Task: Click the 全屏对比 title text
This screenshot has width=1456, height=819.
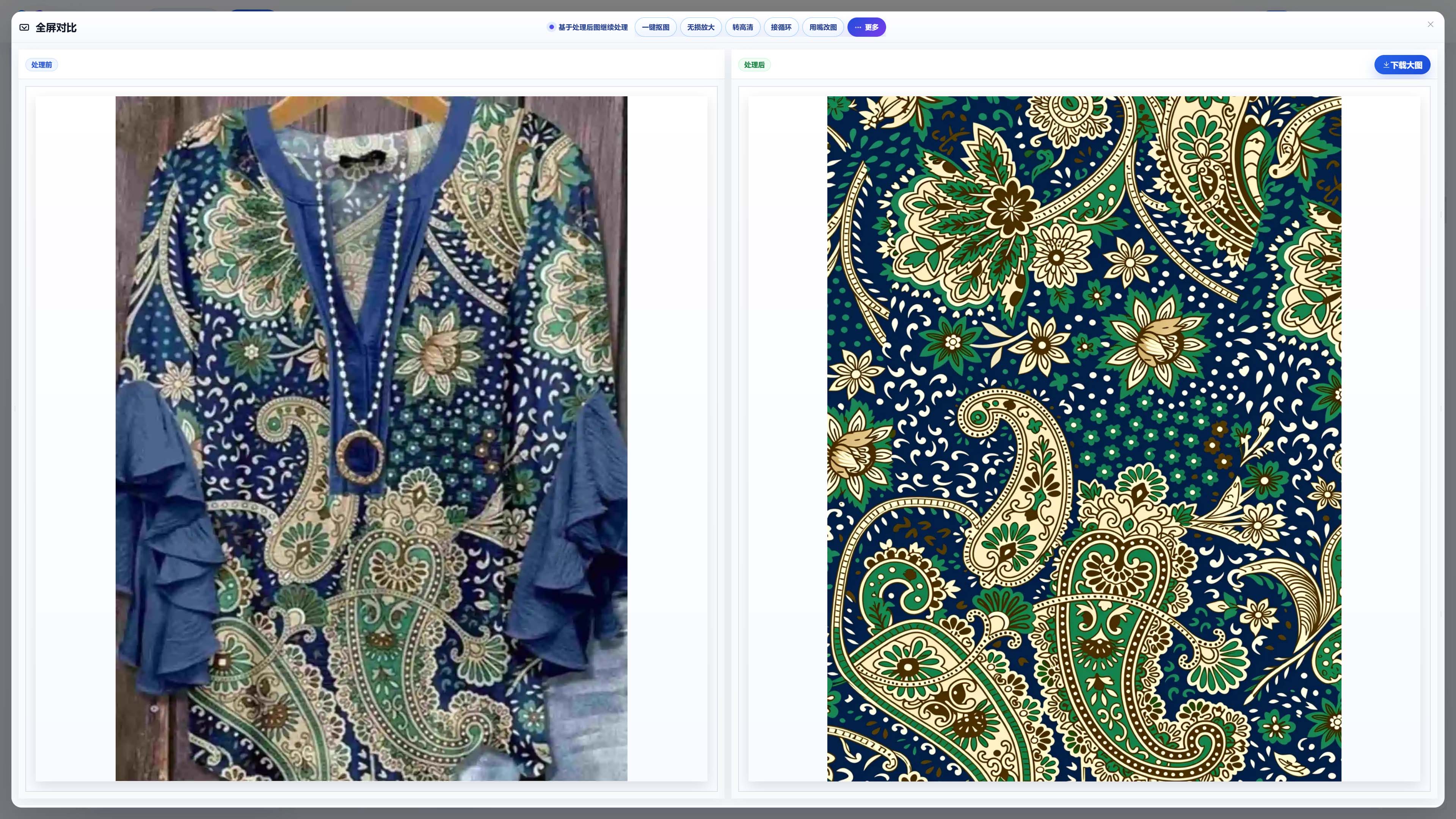Action: point(56,27)
